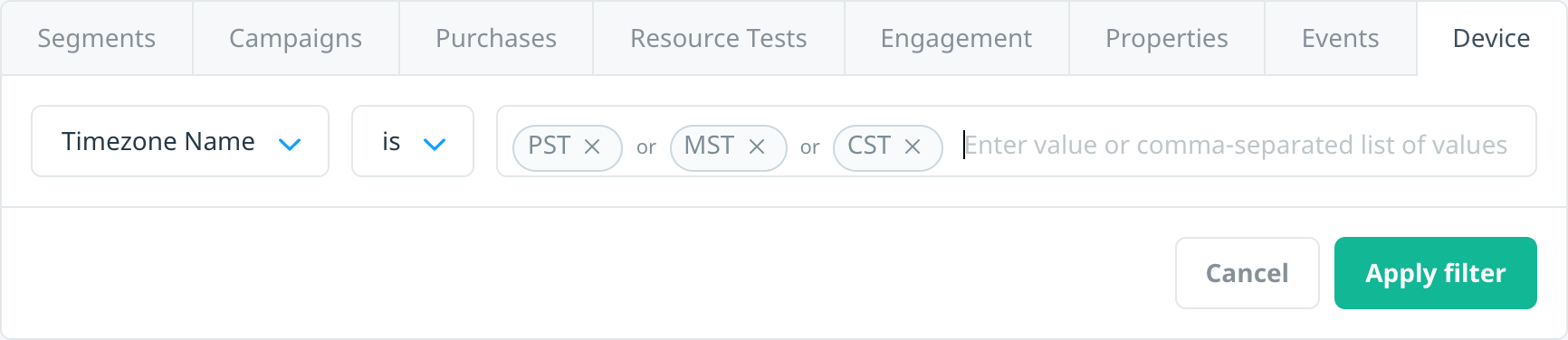This screenshot has height=340, width=1568.
Task: Switch to the Campaigns tab
Action: [x=296, y=38]
